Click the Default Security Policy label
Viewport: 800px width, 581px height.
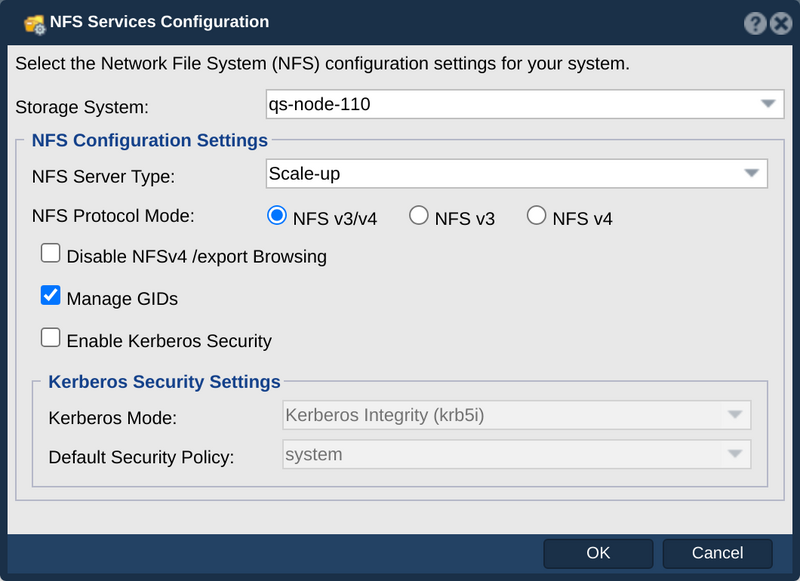click(141, 458)
